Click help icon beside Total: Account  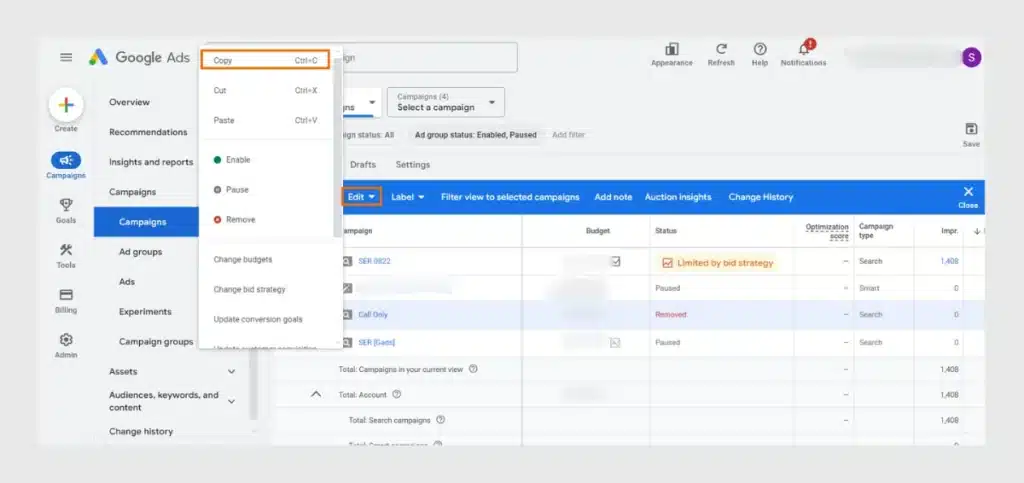click(396, 394)
